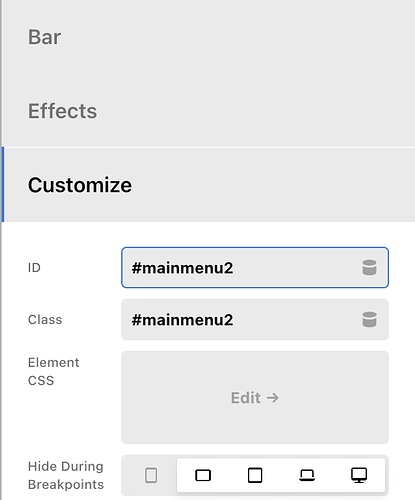415x500 pixels.
Task: Open the Bar settings tab
Action: point(208,37)
